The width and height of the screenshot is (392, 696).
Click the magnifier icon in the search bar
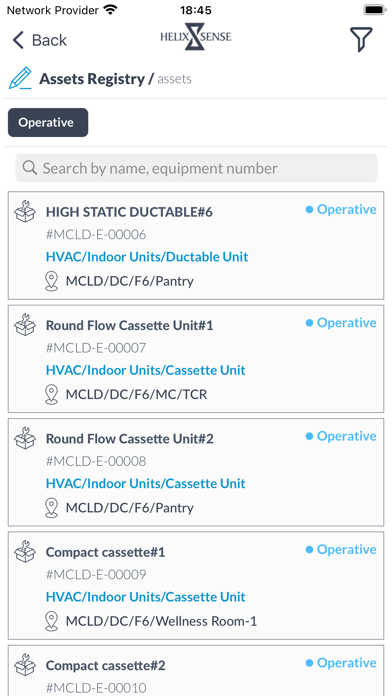pyautogui.click(x=30, y=168)
